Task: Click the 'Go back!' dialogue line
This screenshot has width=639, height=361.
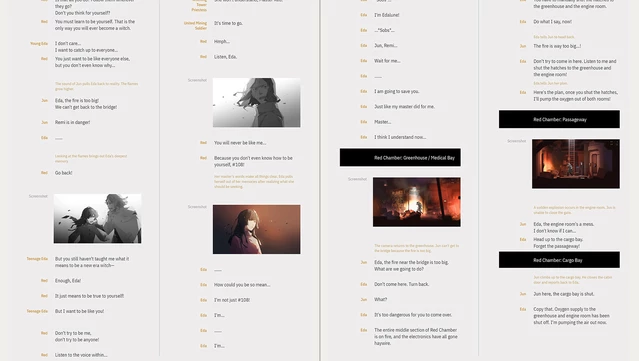Action: tap(64, 173)
